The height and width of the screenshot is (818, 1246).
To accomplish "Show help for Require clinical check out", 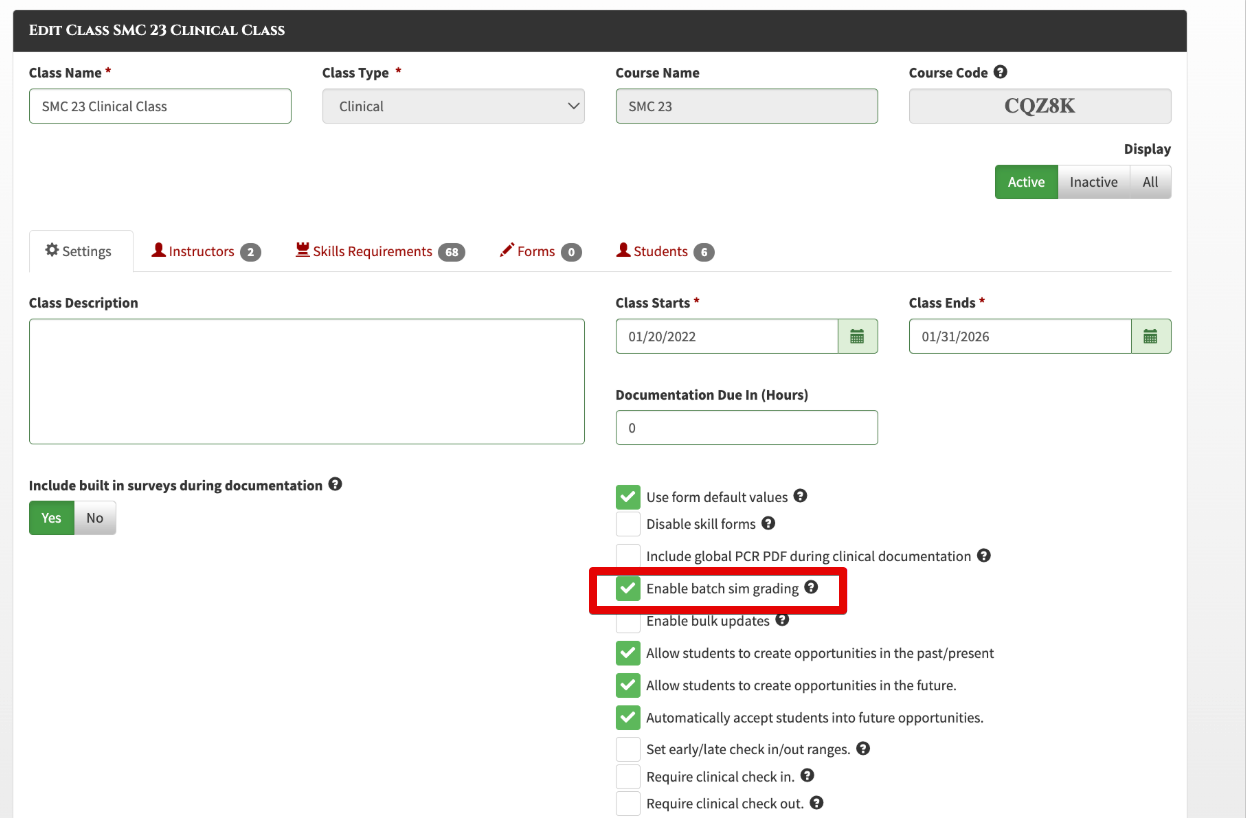I will pyautogui.click(x=816, y=803).
